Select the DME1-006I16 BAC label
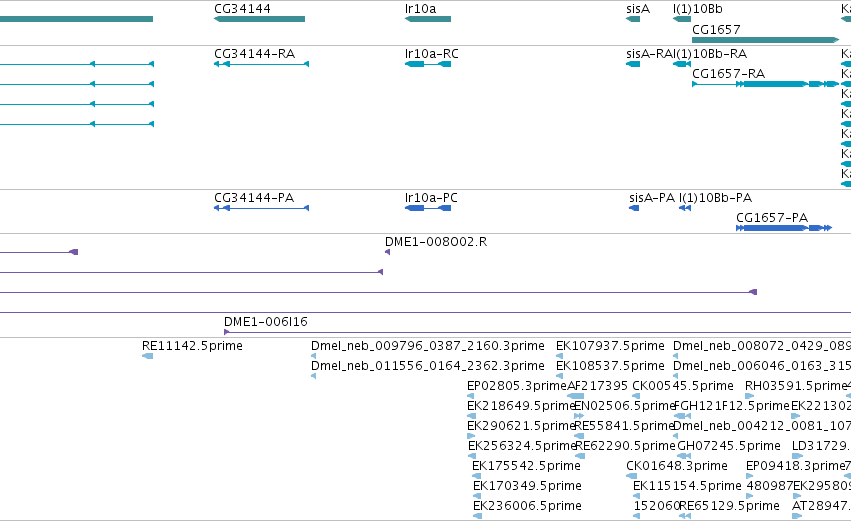The width and height of the screenshot is (851, 521). coord(265,322)
